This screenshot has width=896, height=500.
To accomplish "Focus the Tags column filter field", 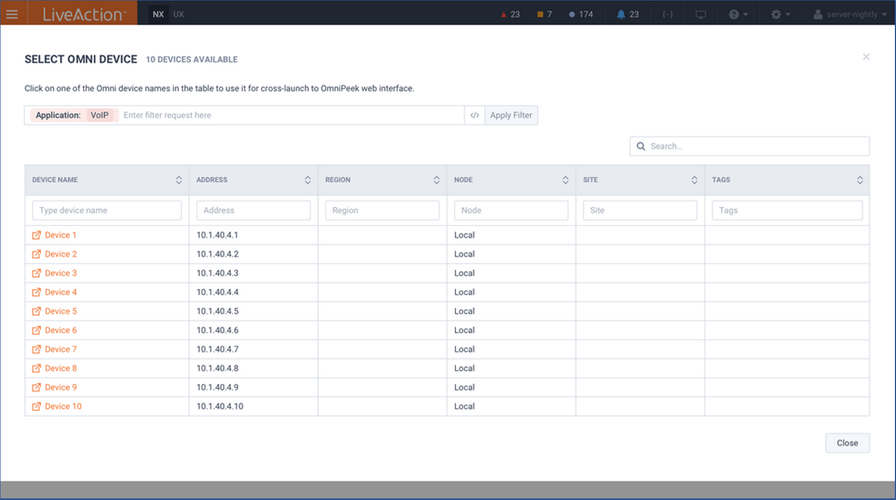I will pyautogui.click(x=787, y=210).
